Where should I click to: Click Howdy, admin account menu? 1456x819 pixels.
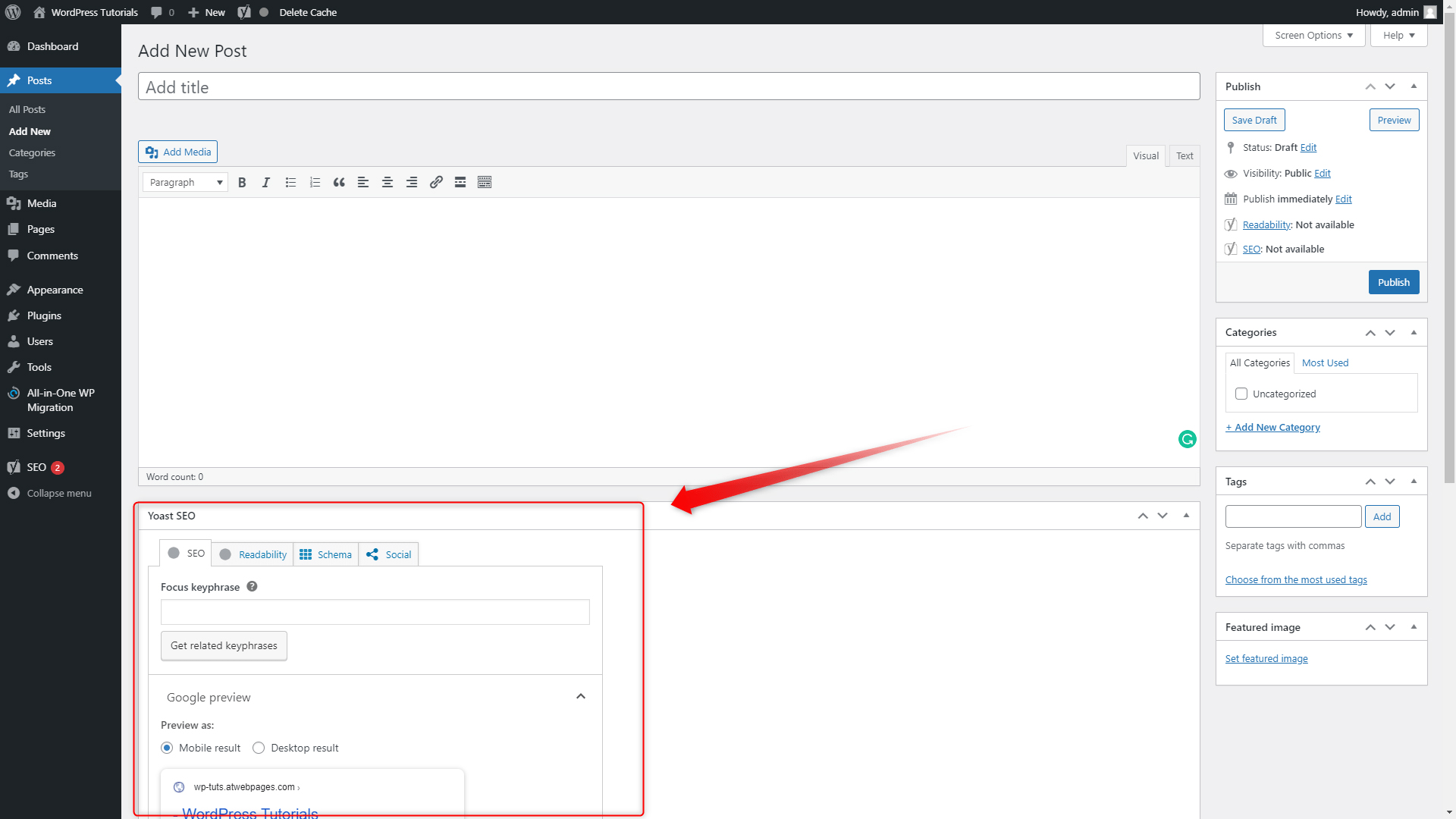(x=1396, y=12)
